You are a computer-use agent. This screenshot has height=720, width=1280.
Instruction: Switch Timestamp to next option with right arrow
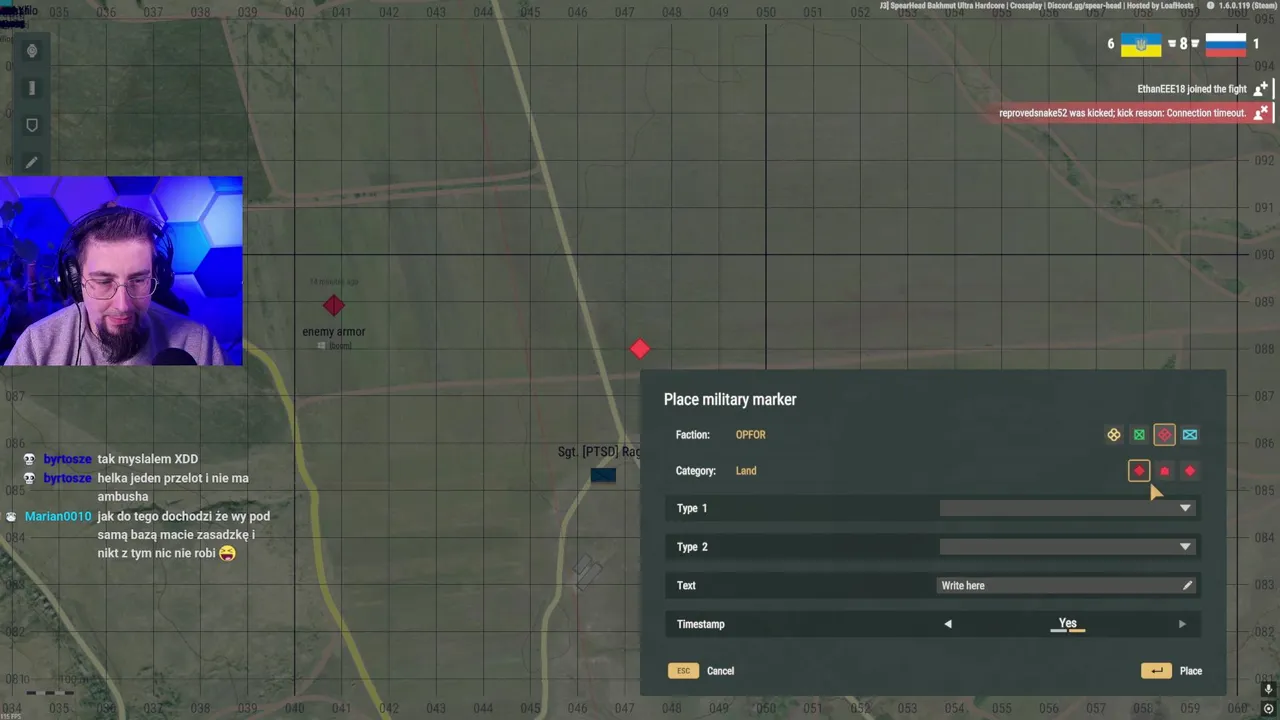[x=1182, y=624]
